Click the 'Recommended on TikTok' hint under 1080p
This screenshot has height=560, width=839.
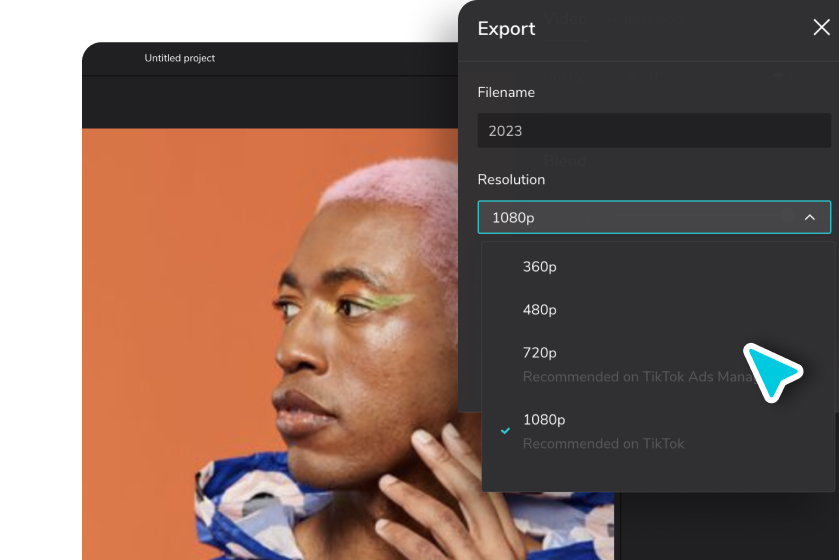coord(603,444)
